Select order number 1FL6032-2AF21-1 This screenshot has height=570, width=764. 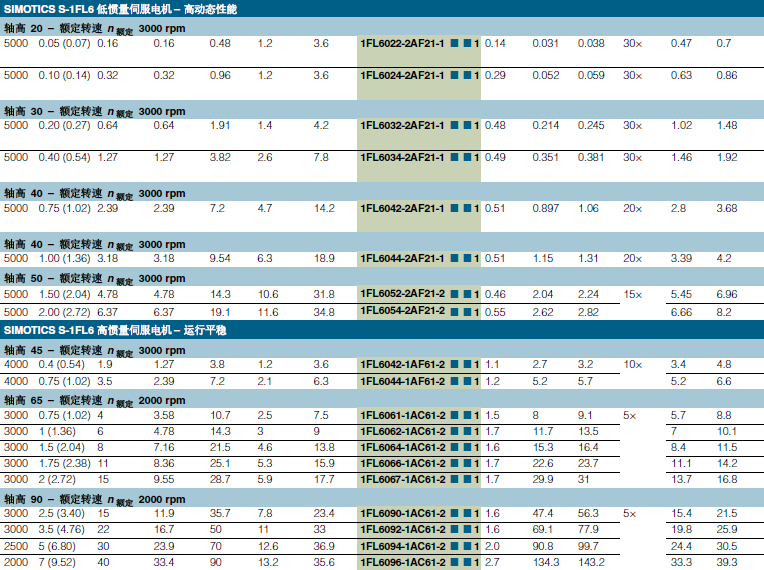click(x=402, y=126)
